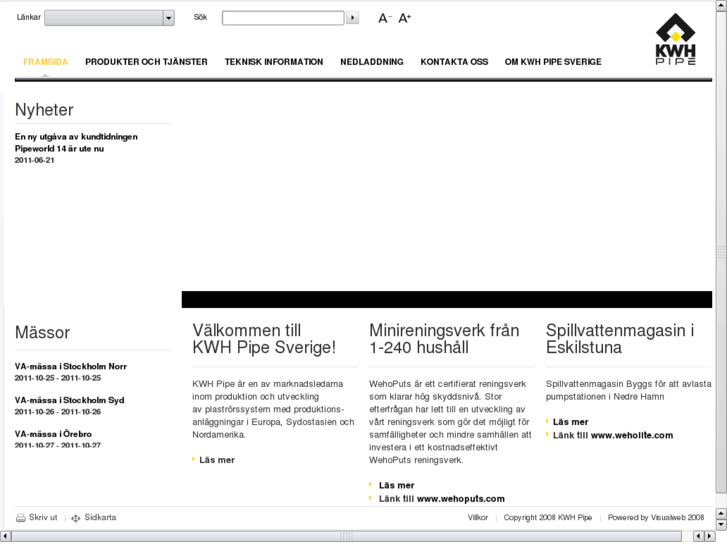The width and height of the screenshot is (727, 545).
Task: Click the Välkommen till KWH Pipe Sverige heading
Action: coord(264,339)
